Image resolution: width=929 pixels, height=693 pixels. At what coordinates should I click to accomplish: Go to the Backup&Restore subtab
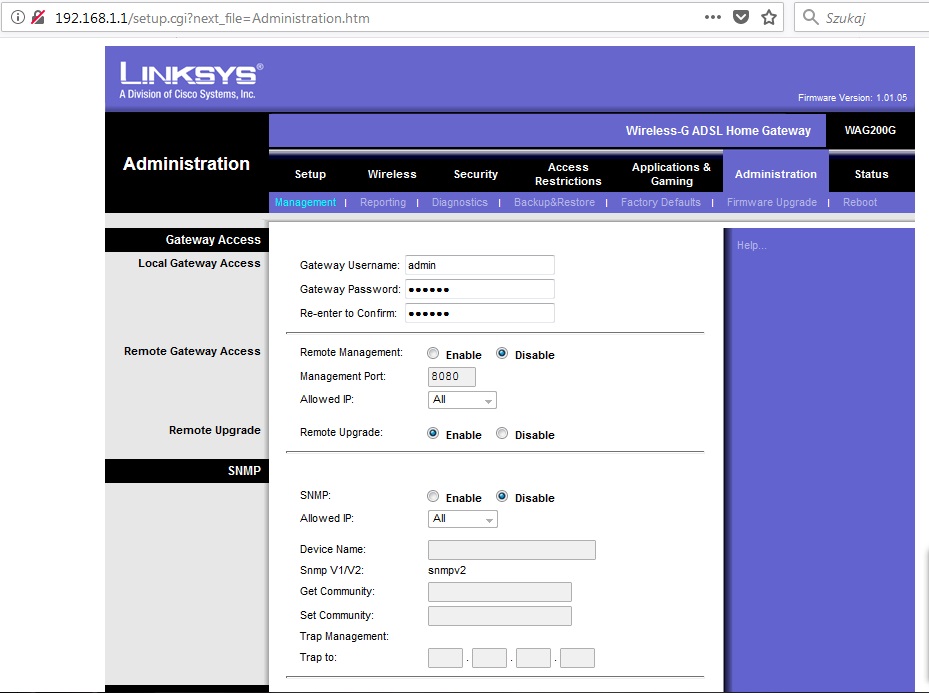click(555, 203)
